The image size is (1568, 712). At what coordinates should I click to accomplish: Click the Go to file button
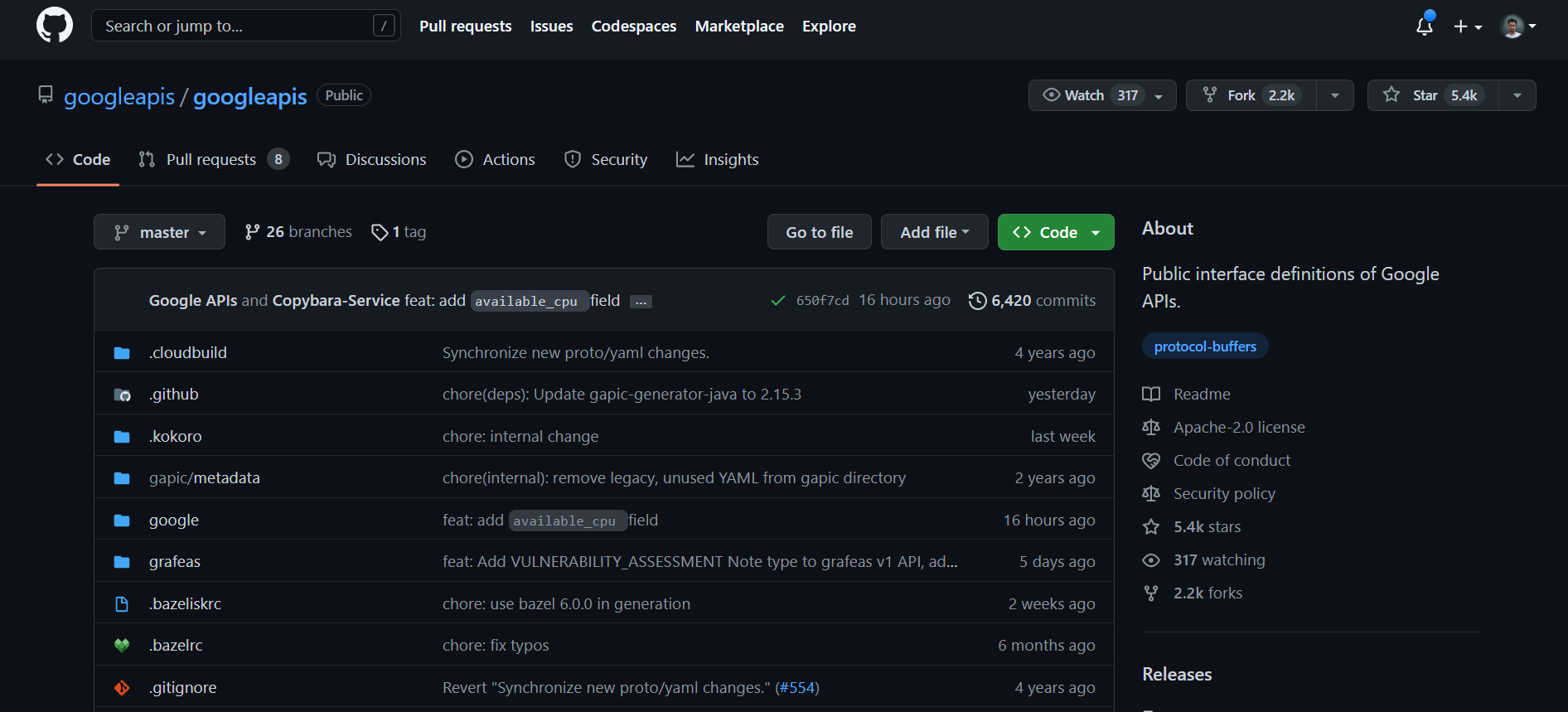pyautogui.click(x=820, y=232)
